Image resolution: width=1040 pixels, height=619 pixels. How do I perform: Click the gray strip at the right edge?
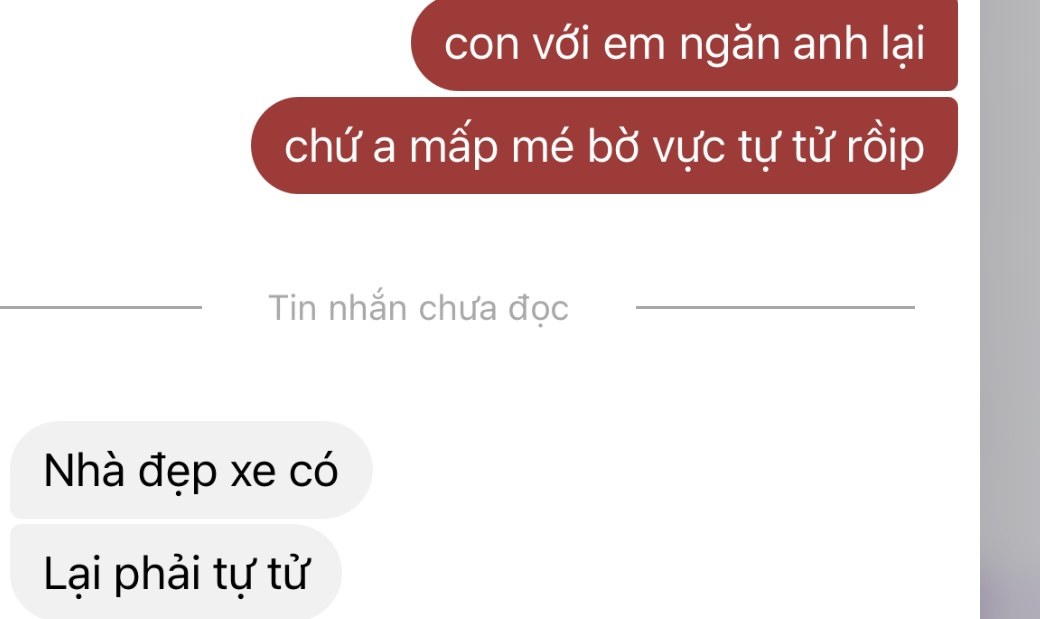[x=1010, y=309]
